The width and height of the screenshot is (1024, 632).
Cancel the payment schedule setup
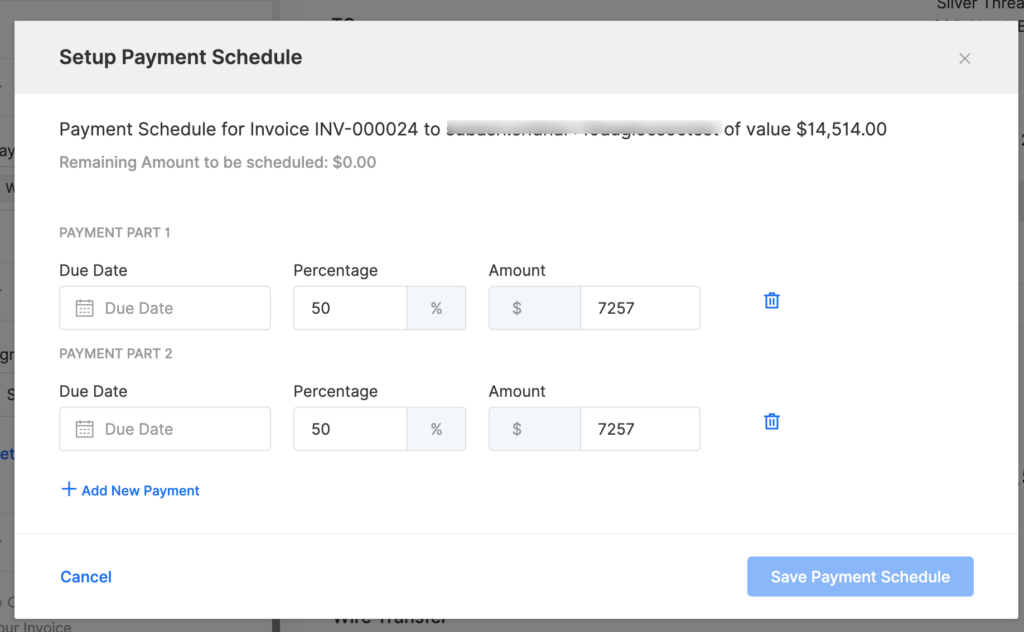pyautogui.click(x=86, y=577)
